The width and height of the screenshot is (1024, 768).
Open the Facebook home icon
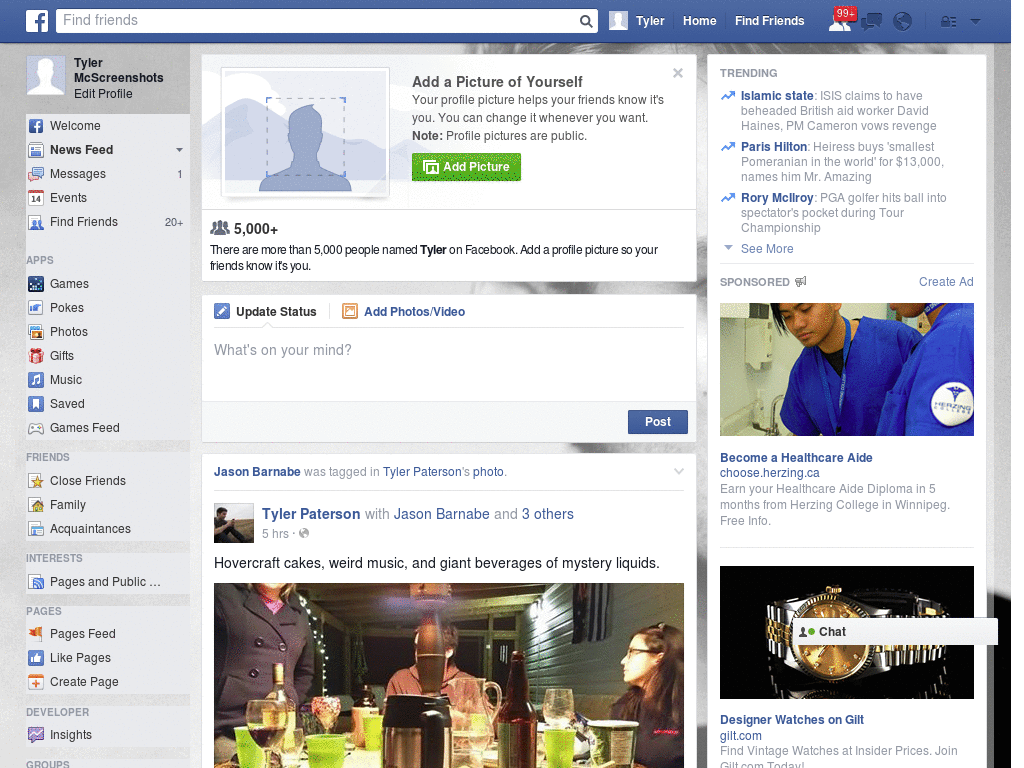tap(36, 20)
